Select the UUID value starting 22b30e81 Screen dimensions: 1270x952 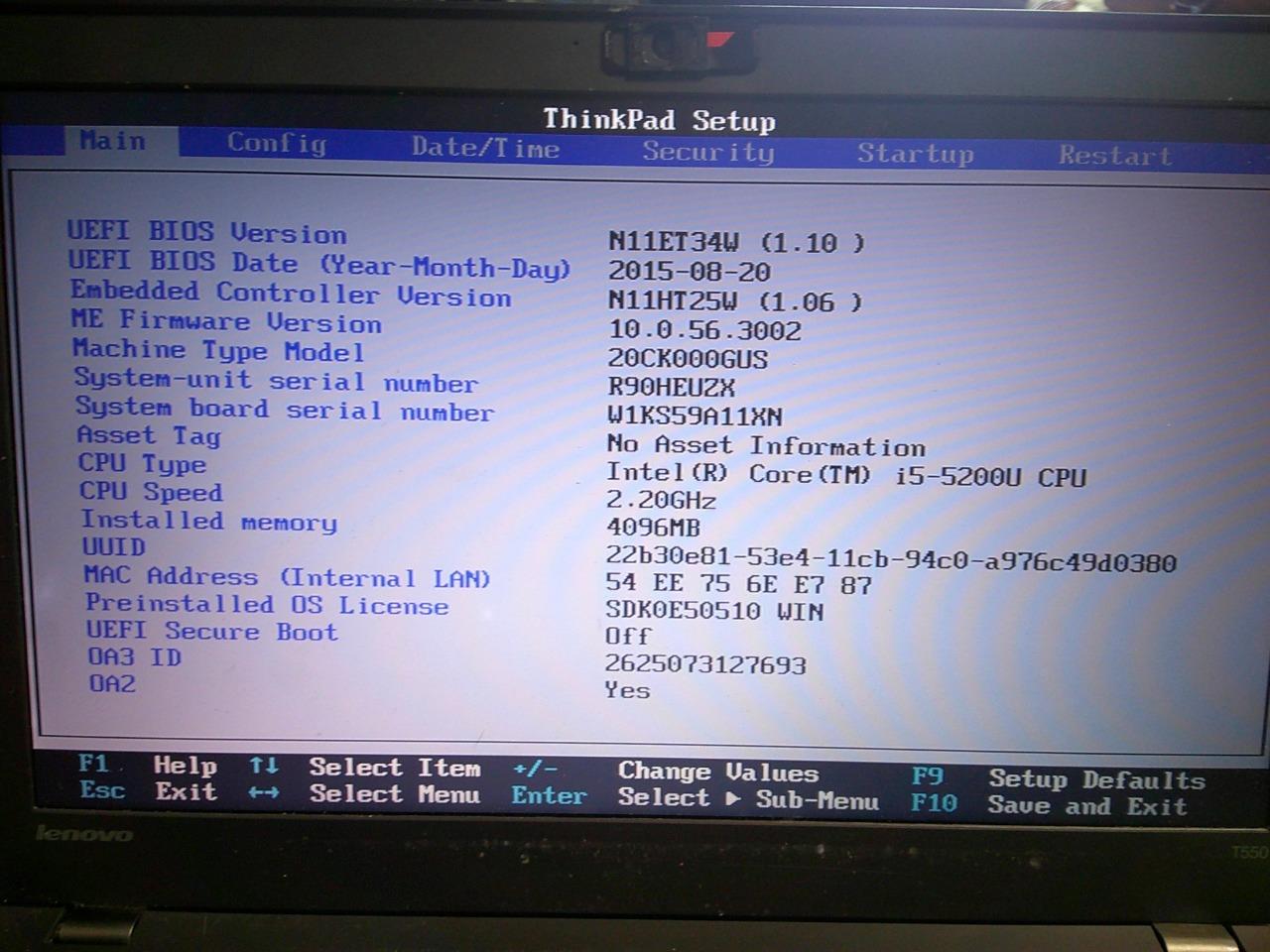891,561
